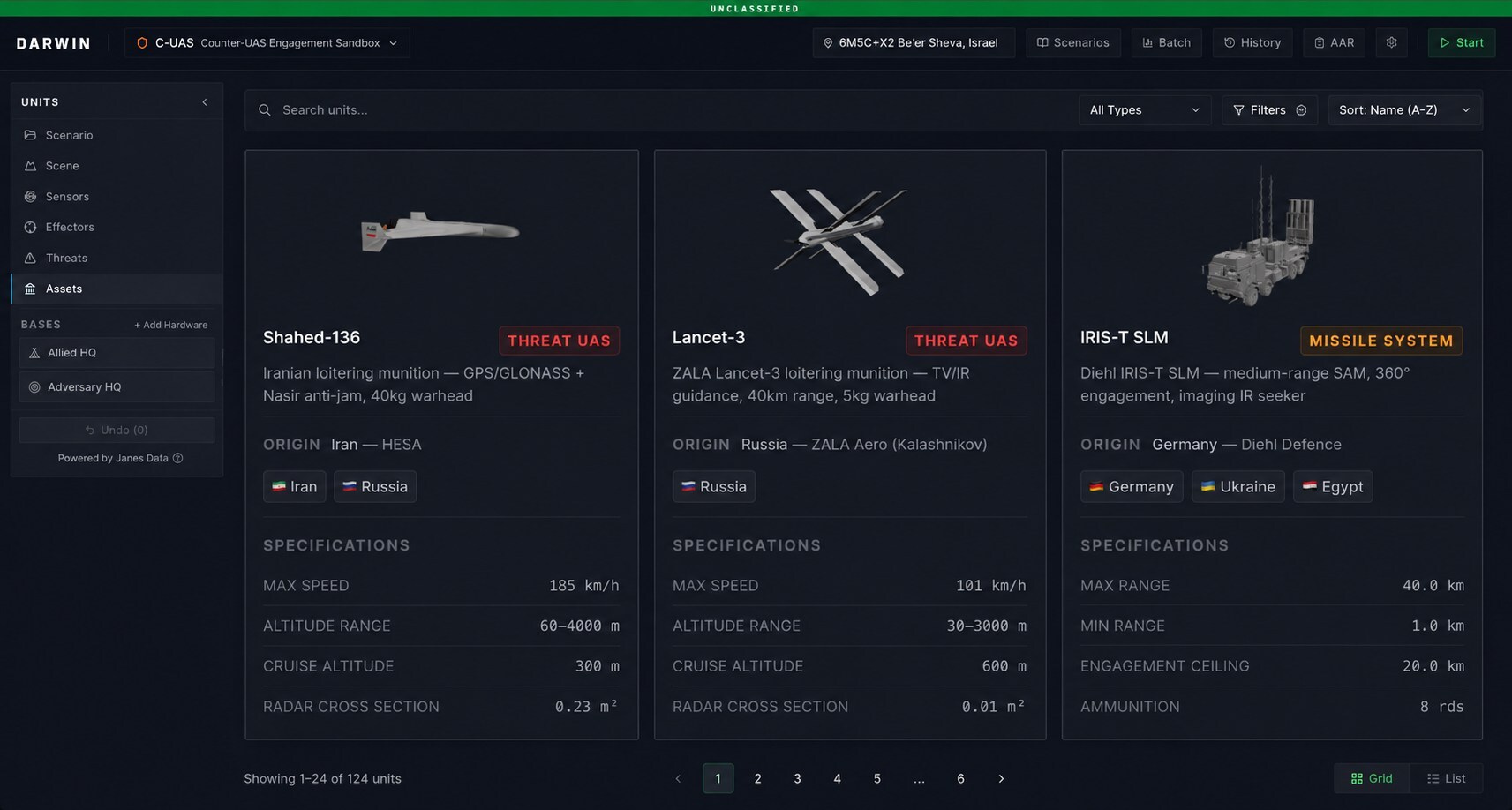
Task: Go to next page arrow
Action: (x=1001, y=778)
